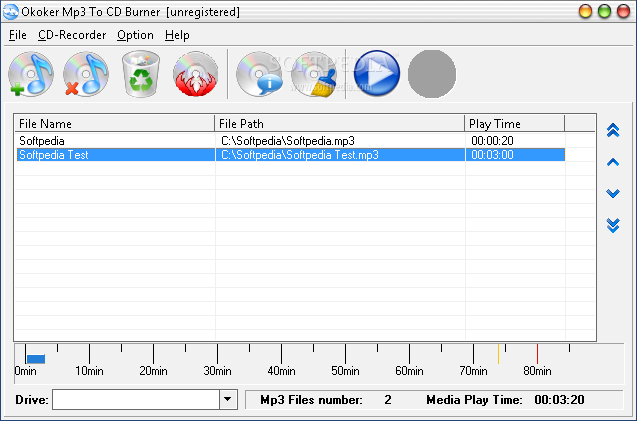Click the recycle bin clear list icon
The height and width of the screenshot is (421, 637).
pyautogui.click(x=141, y=74)
